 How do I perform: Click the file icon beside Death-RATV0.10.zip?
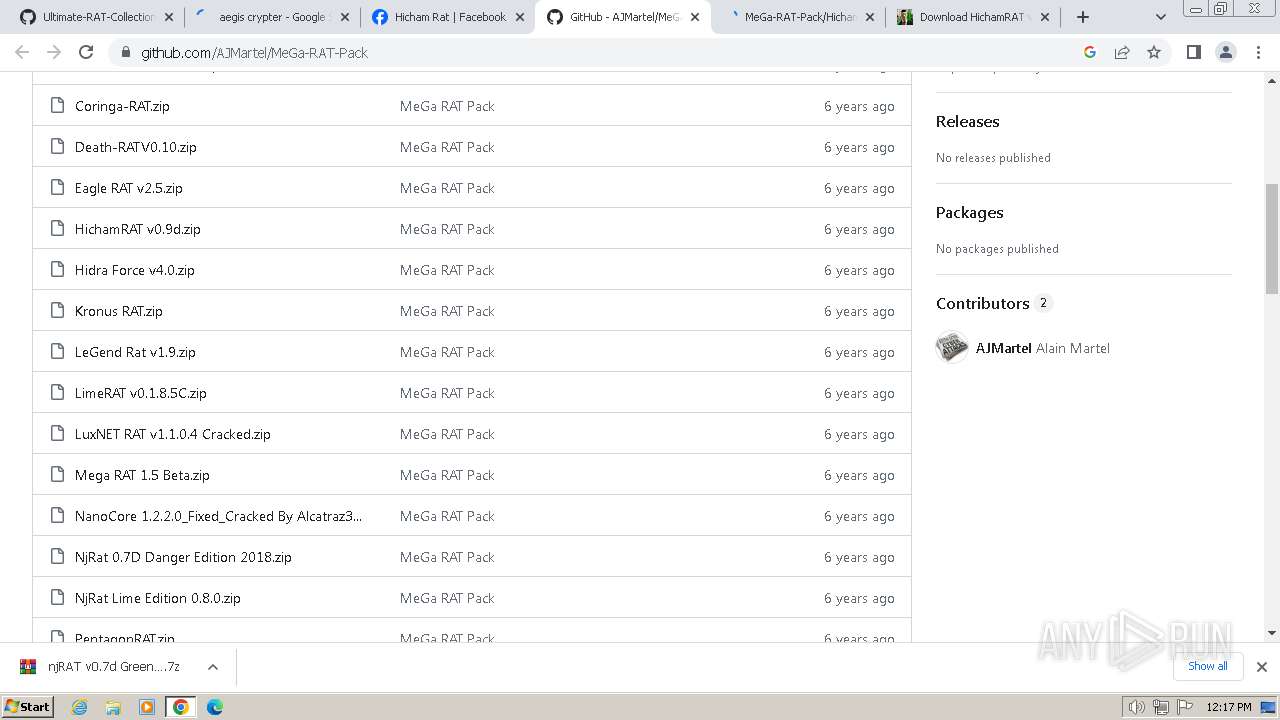[x=58, y=146]
